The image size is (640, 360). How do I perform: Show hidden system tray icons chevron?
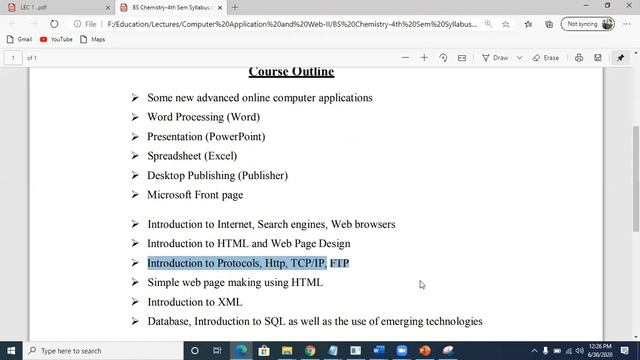(534, 351)
